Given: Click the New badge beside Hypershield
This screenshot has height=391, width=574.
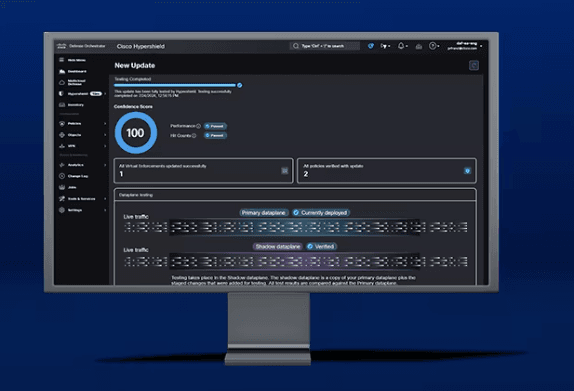Looking at the screenshot, I should 96,94.
